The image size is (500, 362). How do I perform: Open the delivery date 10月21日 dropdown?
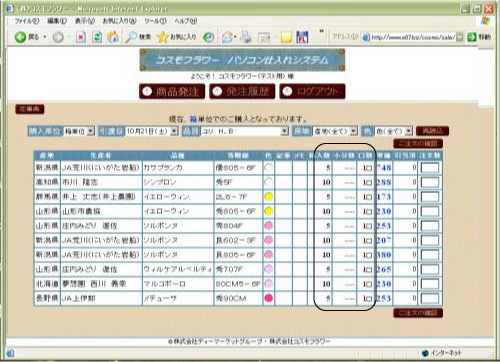tap(152, 131)
